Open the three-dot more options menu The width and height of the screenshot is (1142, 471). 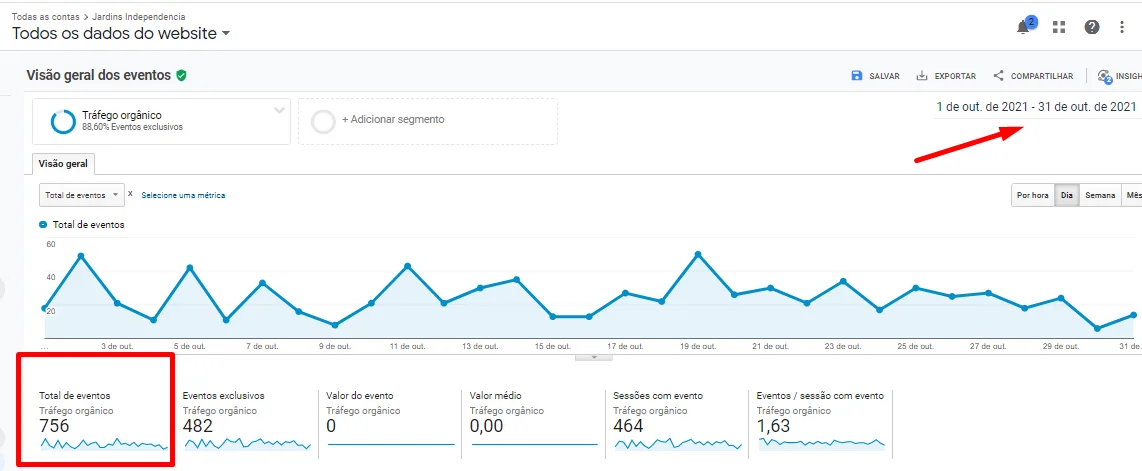click(1122, 27)
